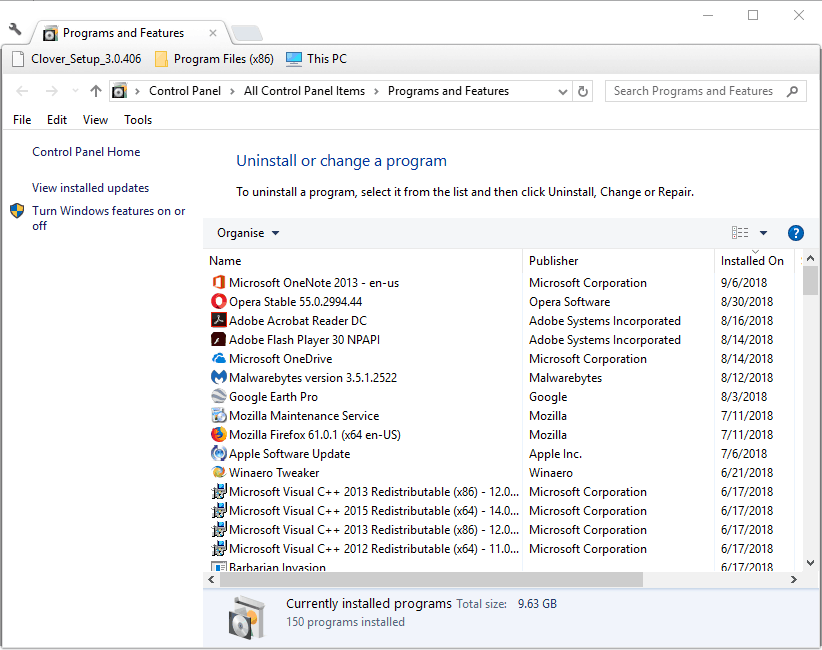Select the Opera Stable program icon
The height and width of the screenshot is (650, 822).
tap(219, 301)
